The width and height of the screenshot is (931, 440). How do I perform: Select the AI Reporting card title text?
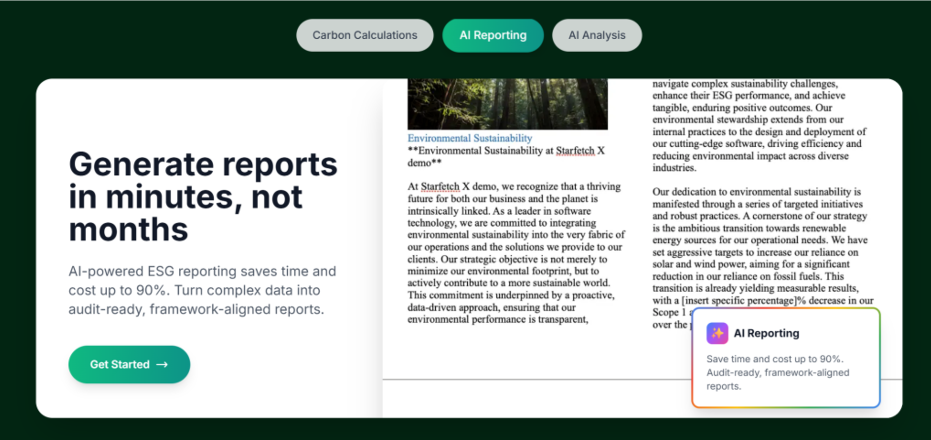pyautogui.click(x=767, y=333)
